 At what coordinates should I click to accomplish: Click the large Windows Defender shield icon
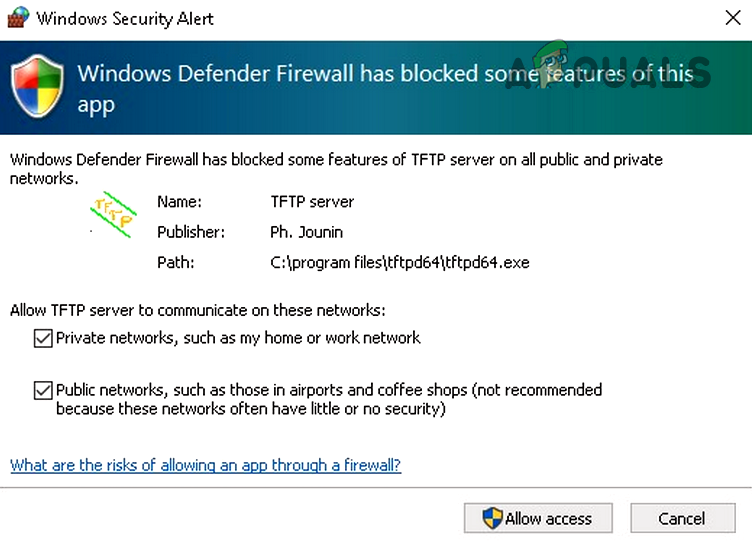[x=36, y=88]
